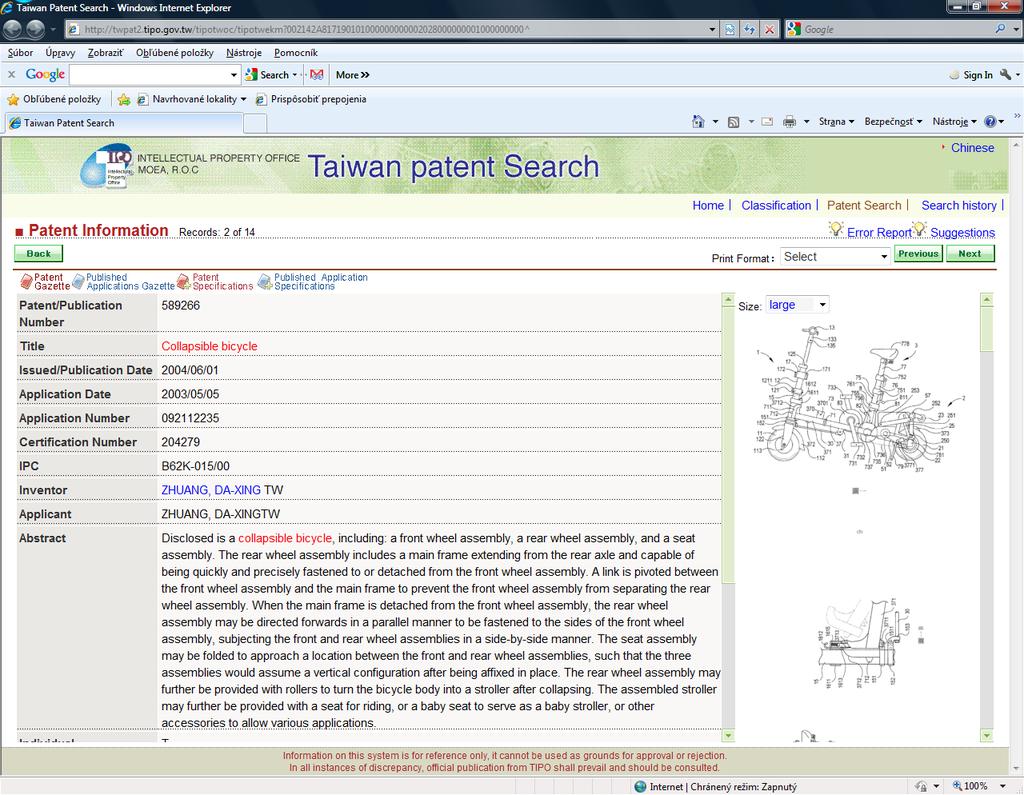Click the up arrow of drawings panel scrollbar

(987, 299)
